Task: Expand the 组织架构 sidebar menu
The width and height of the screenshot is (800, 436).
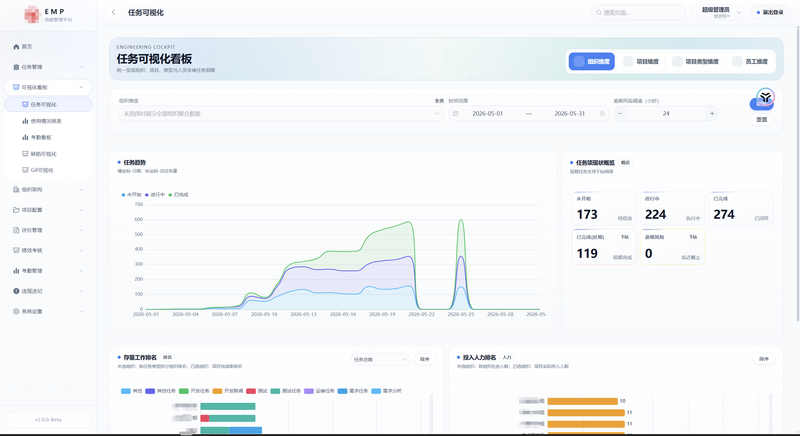Action: pos(48,189)
